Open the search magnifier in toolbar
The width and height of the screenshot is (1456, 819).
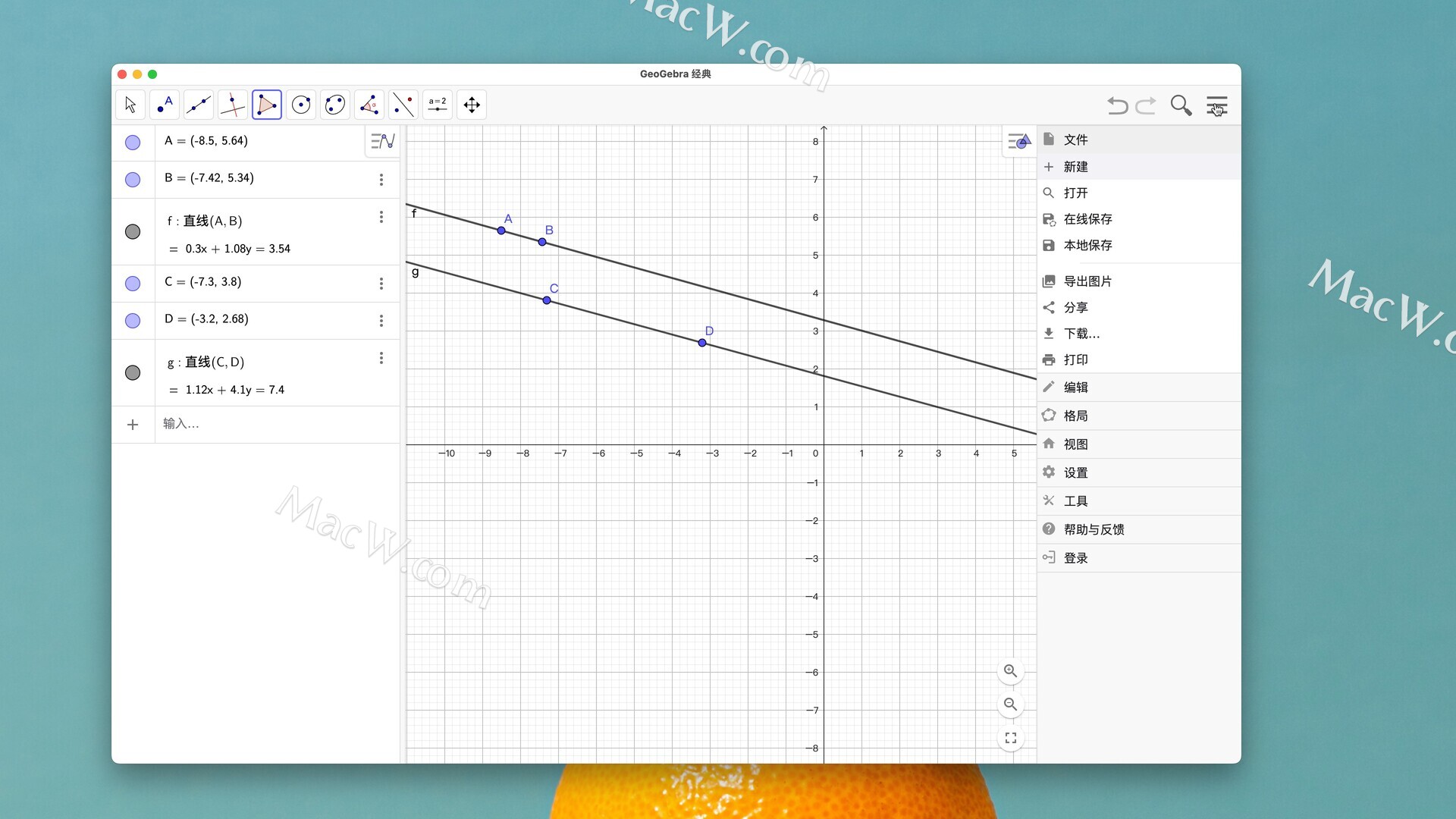point(1181,105)
